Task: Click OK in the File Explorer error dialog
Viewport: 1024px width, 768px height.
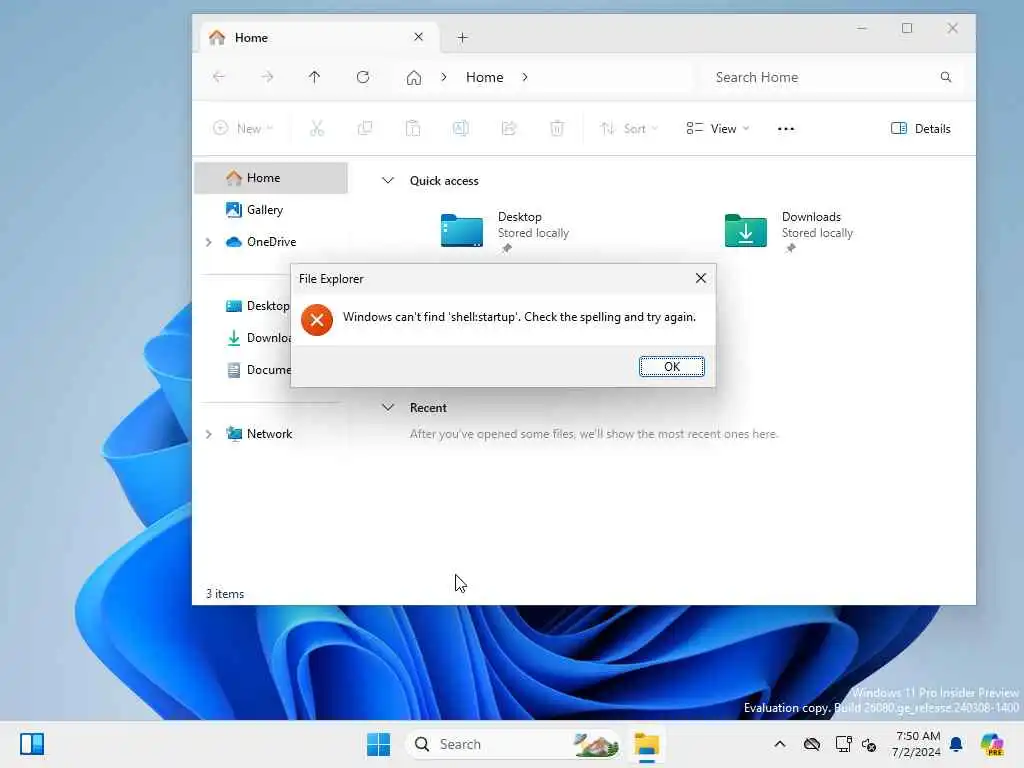Action: point(671,366)
